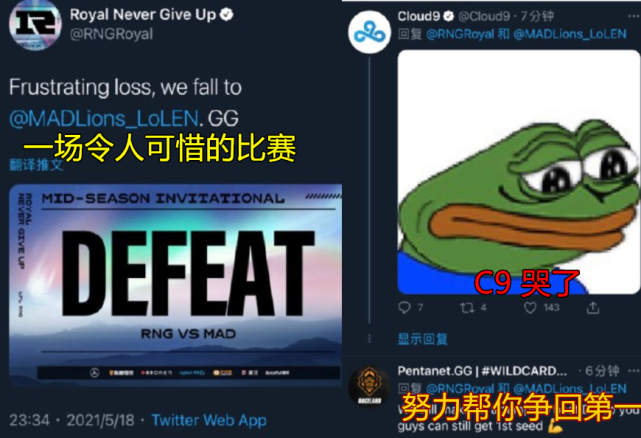Viewport: 641px width, 438px height.
Task: Click the verified badge beside Cloud9 name
Action: [x=448, y=16]
